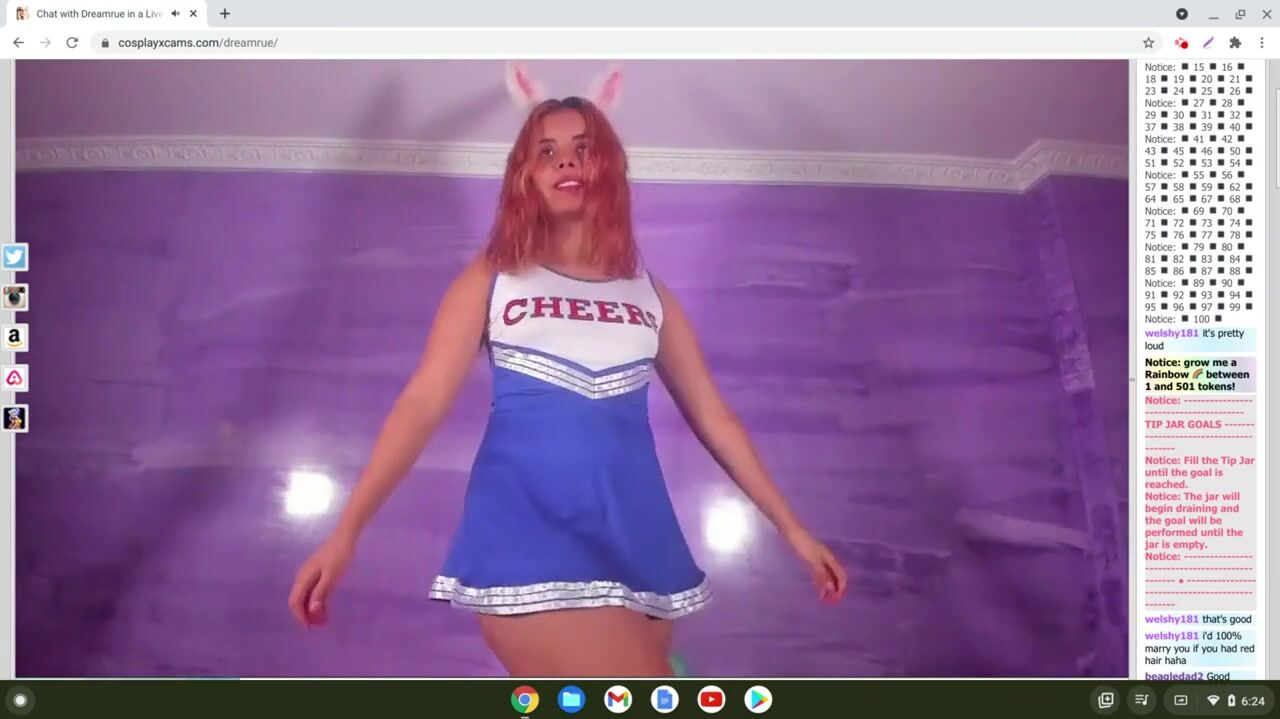The width and height of the screenshot is (1280, 719).
Task: Open Chrome's three-dot menu
Action: pyautogui.click(x=1262, y=43)
